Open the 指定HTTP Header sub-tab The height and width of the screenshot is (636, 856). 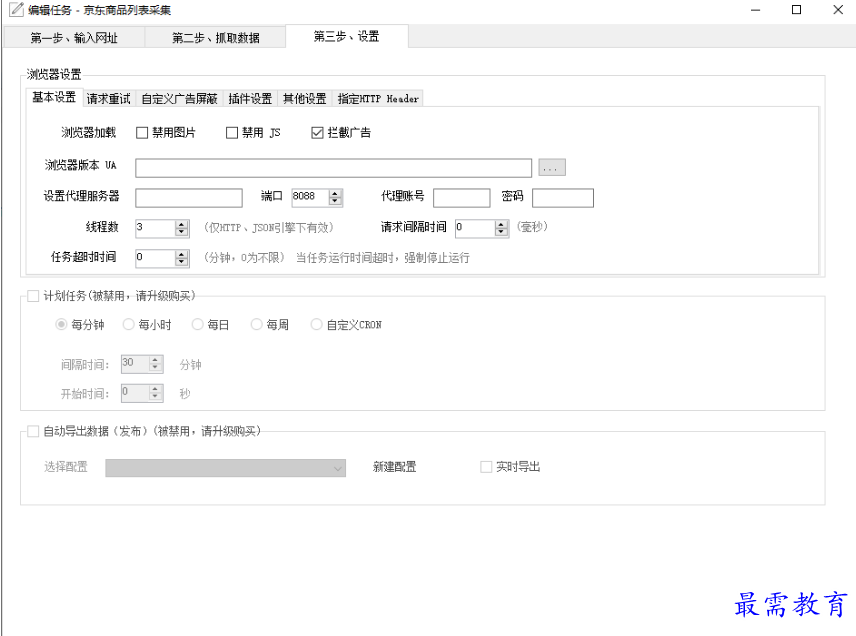[x=378, y=99]
